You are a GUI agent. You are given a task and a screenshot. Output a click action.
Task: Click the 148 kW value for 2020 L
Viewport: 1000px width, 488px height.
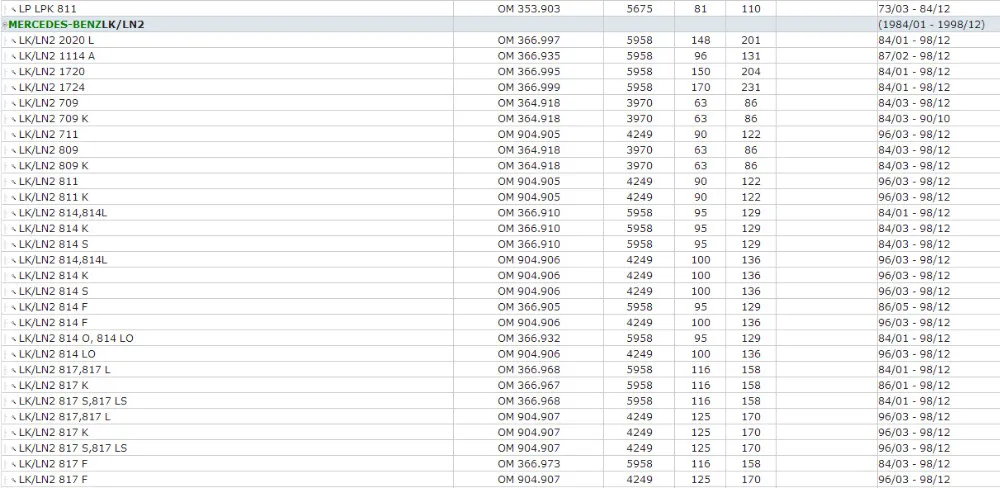pyautogui.click(x=700, y=40)
